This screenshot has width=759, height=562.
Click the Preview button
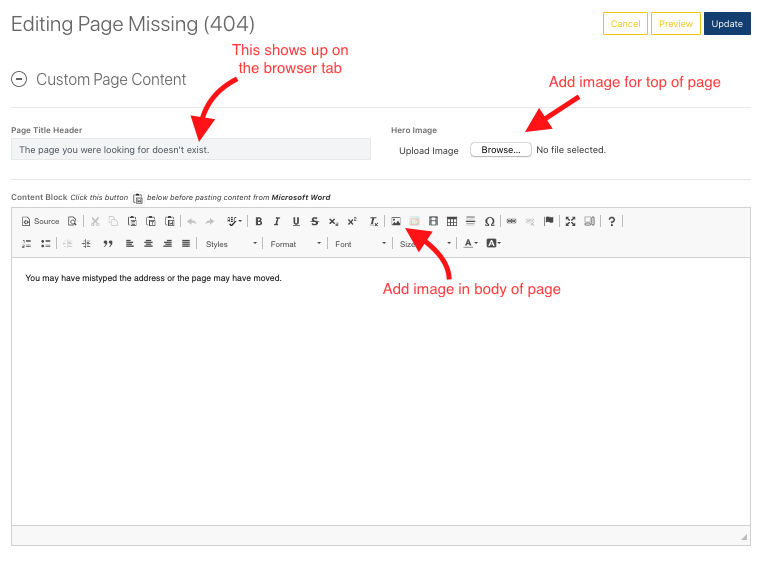pyautogui.click(x=676, y=24)
